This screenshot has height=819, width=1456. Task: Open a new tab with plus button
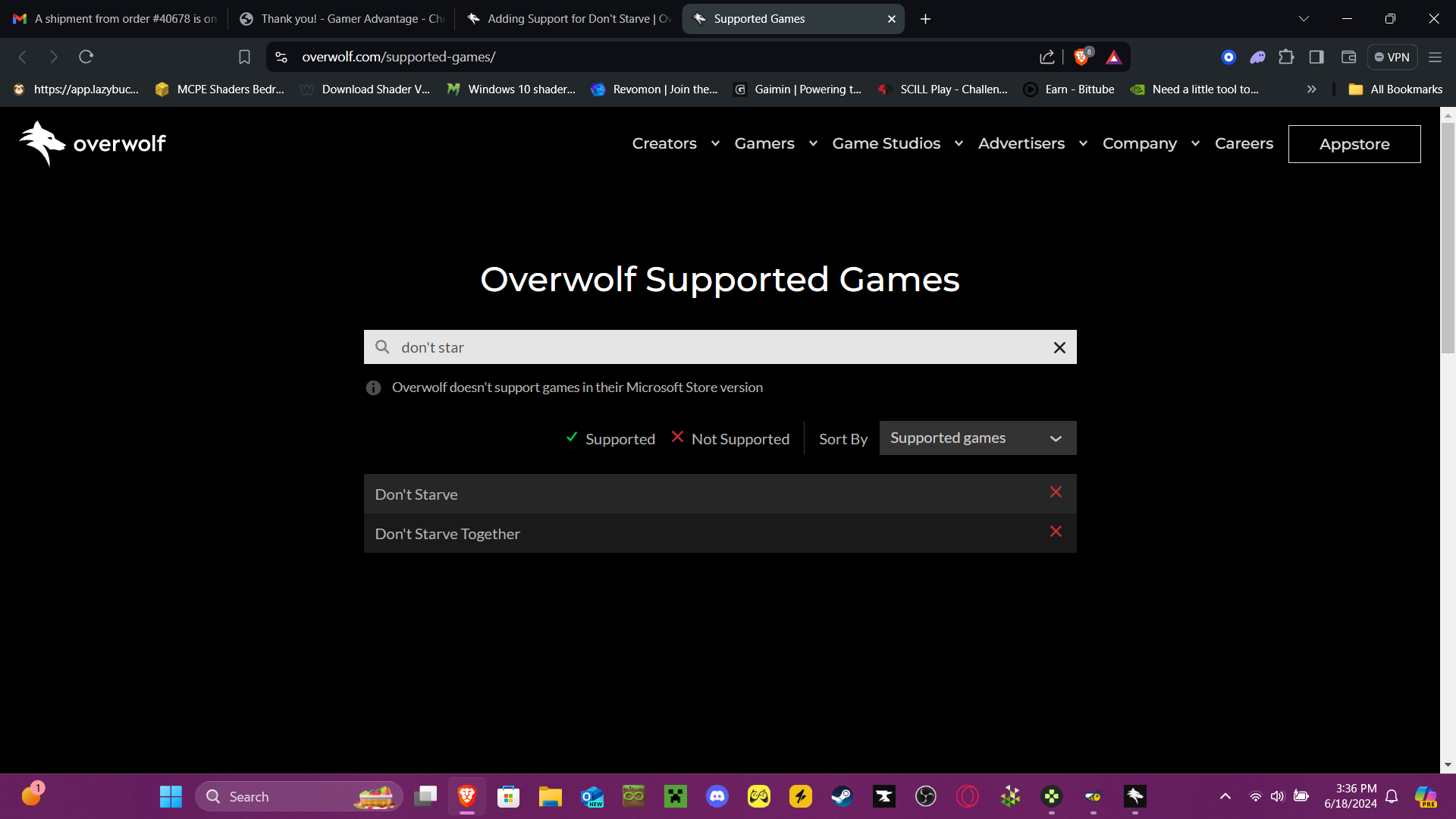tap(925, 19)
